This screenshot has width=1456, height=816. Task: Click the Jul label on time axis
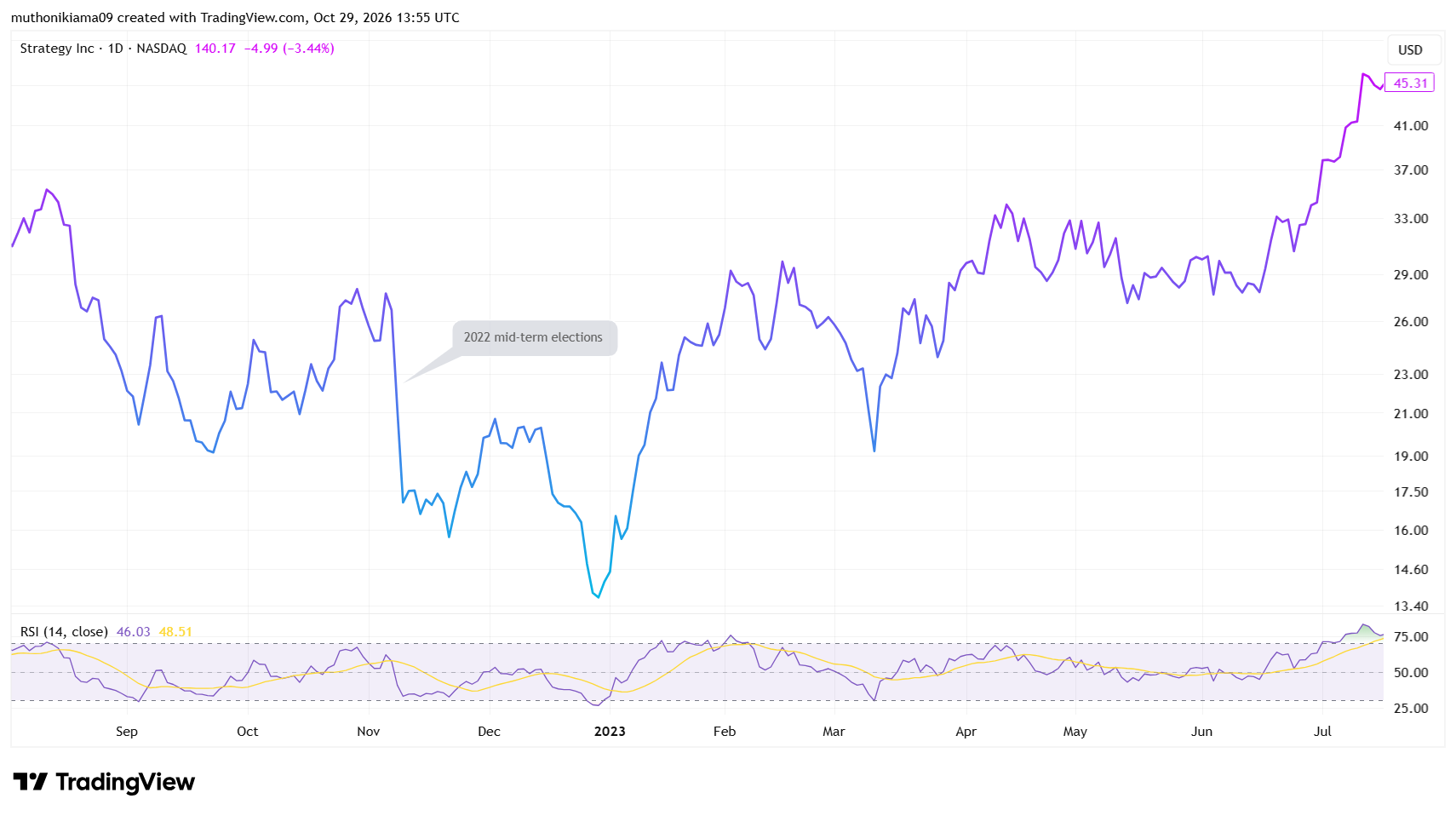pyautogui.click(x=1323, y=732)
